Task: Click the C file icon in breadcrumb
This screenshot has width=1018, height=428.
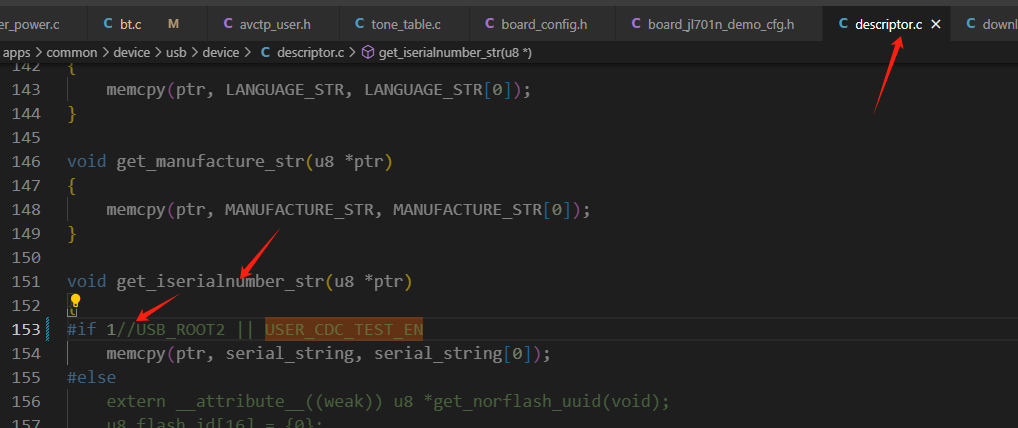Action: click(265, 53)
